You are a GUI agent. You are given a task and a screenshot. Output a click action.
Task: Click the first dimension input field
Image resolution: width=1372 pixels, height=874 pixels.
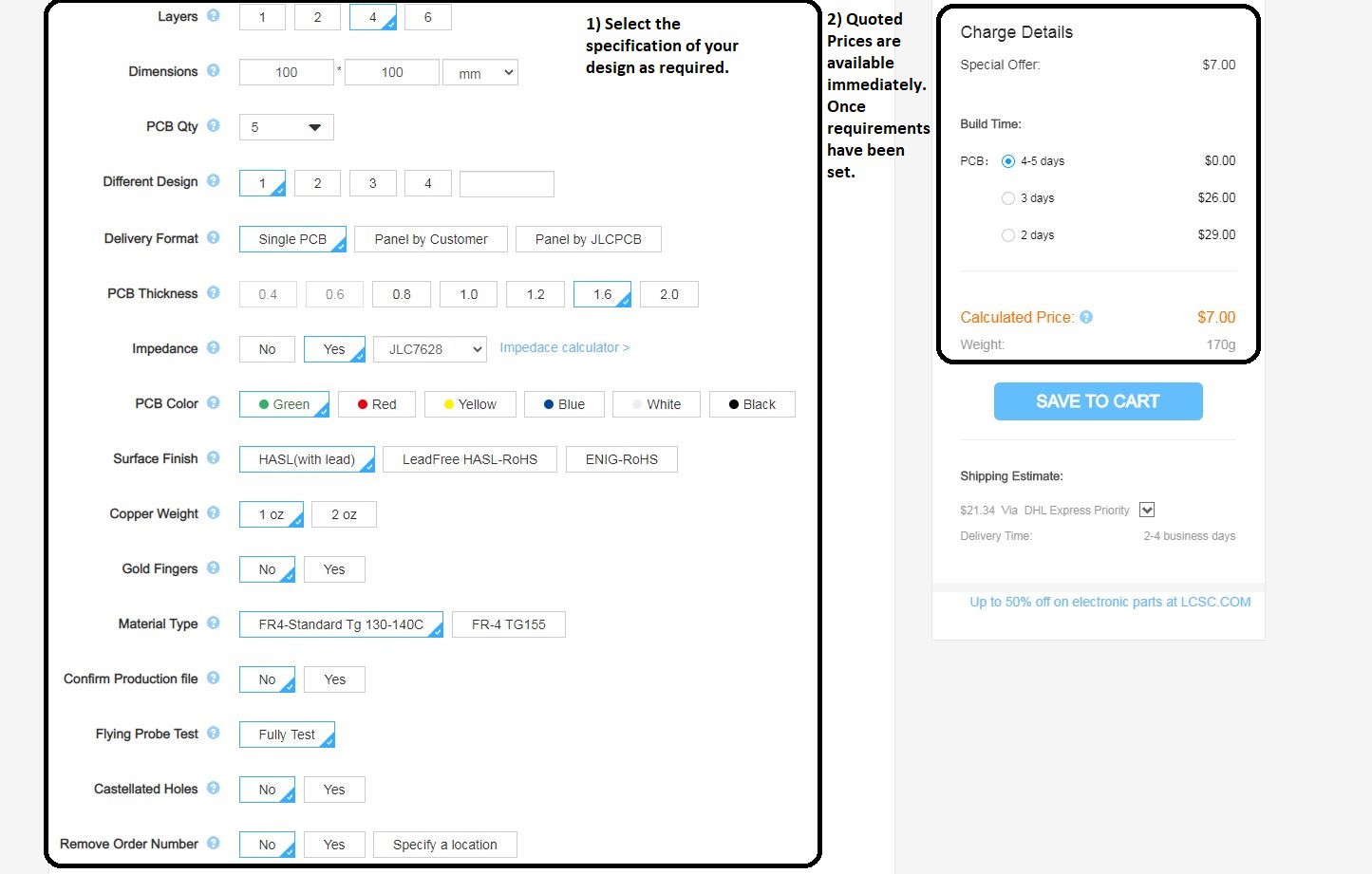point(287,72)
